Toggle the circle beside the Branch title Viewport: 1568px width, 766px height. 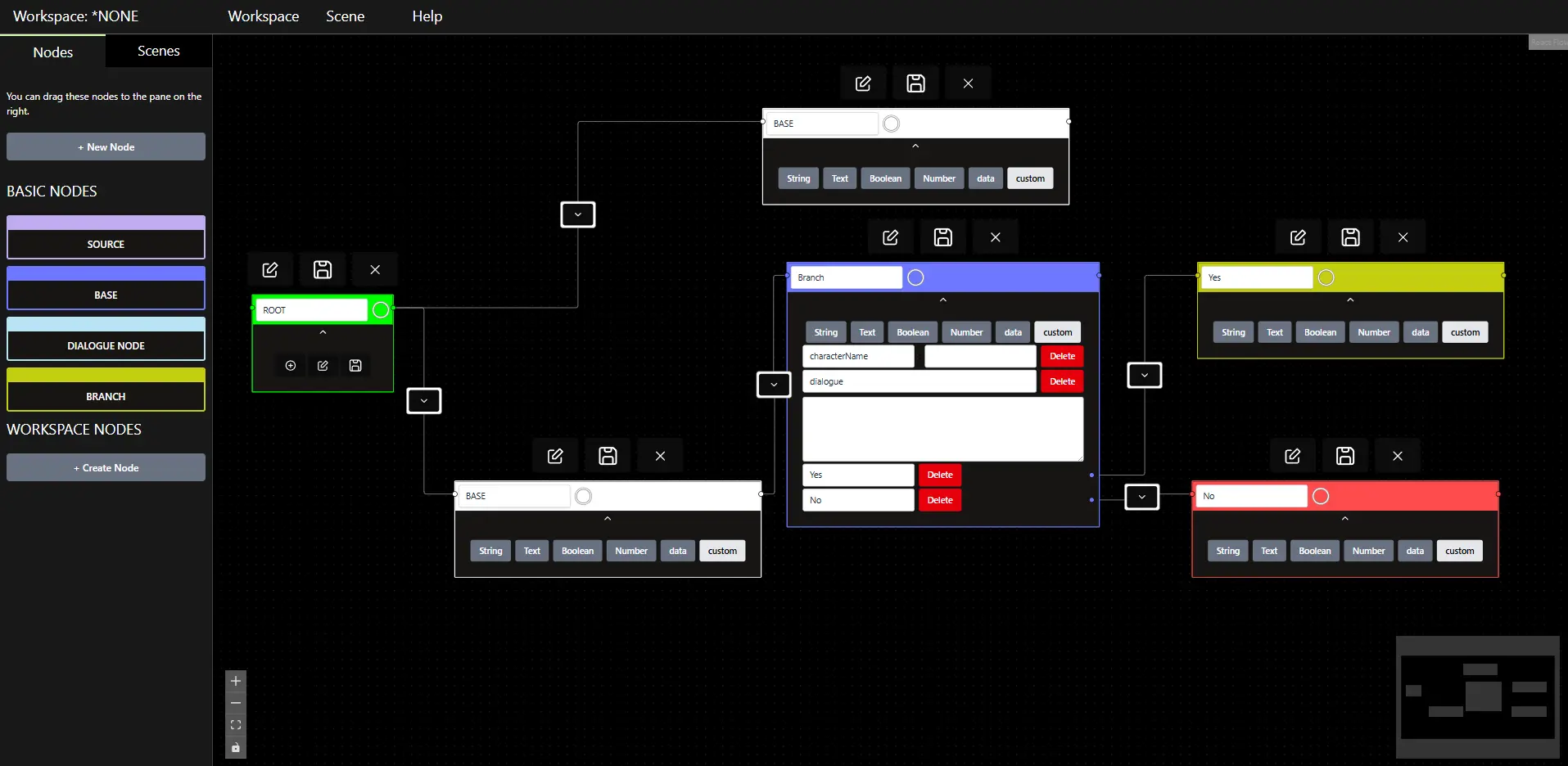tap(915, 277)
